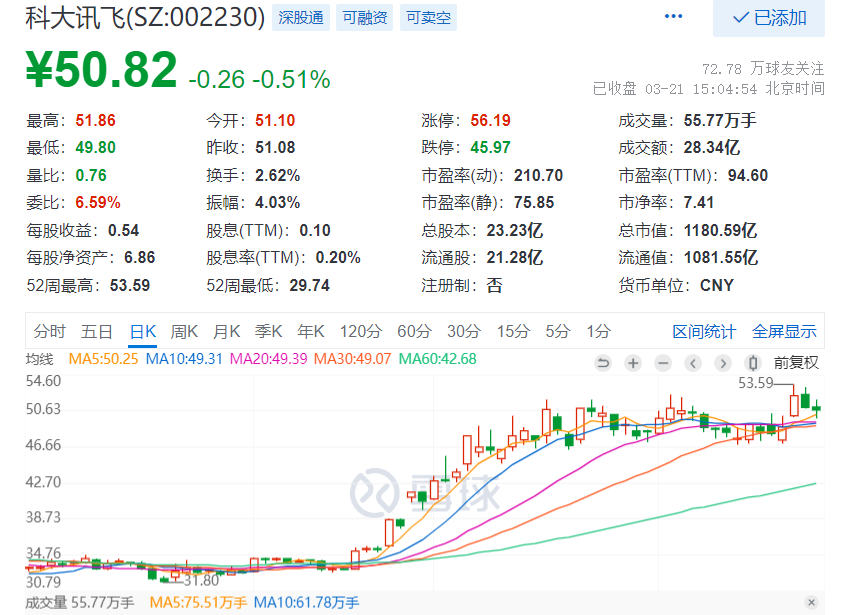This screenshot has width=854, height=615.
Task: Click the 成交量 value 55.77万手 in stats
Action: click(720, 120)
